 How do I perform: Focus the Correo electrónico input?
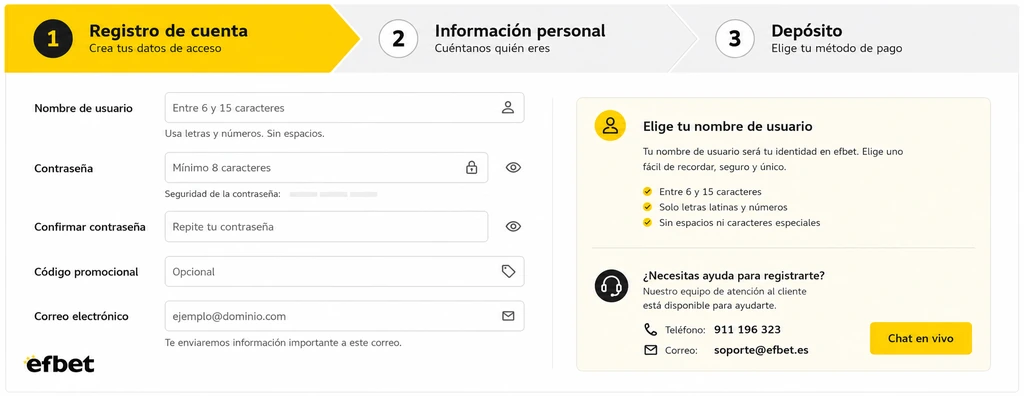(x=344, y=316)
